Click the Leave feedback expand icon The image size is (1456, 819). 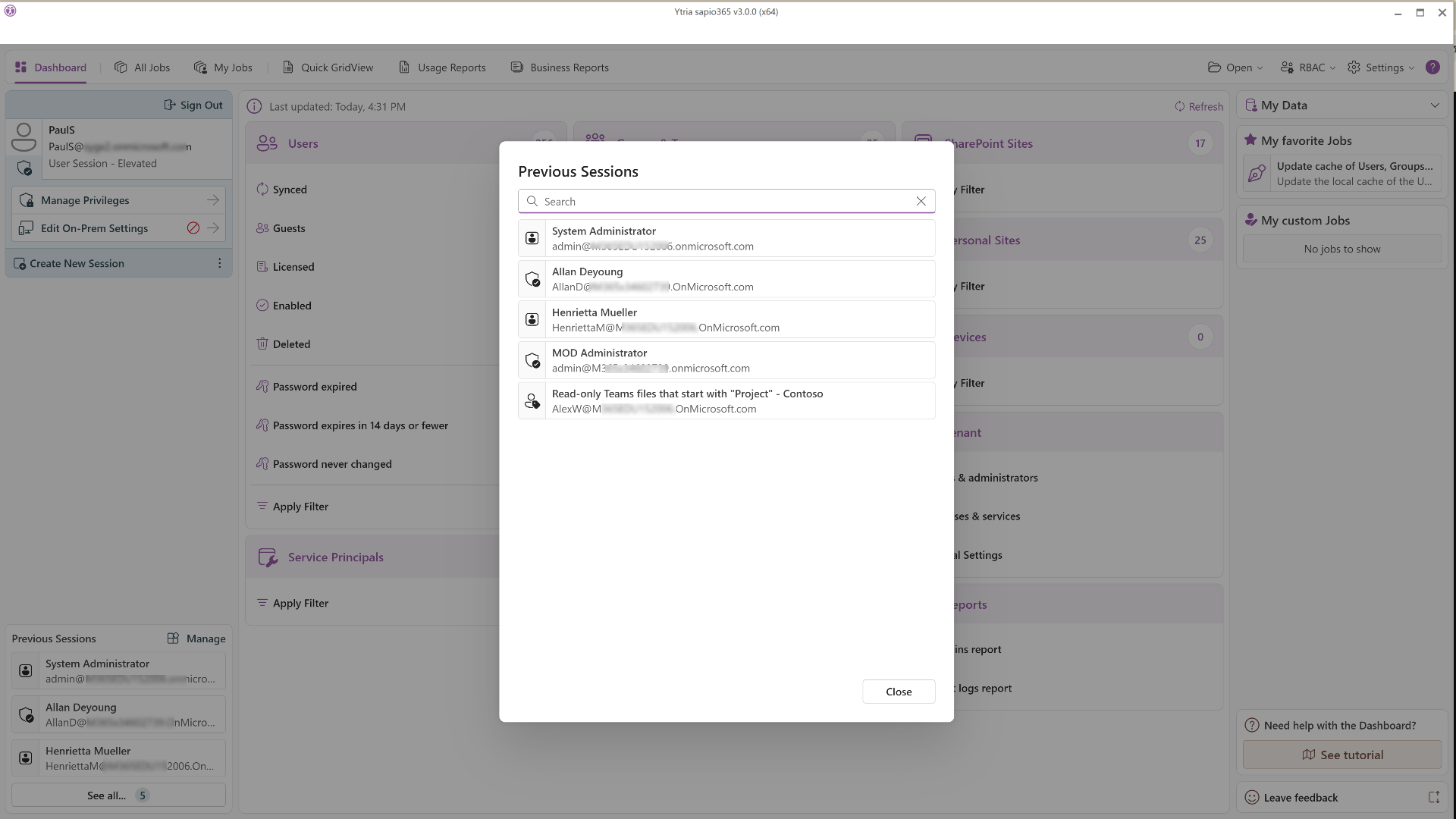pyautogui.click(x=1433, y=797)
